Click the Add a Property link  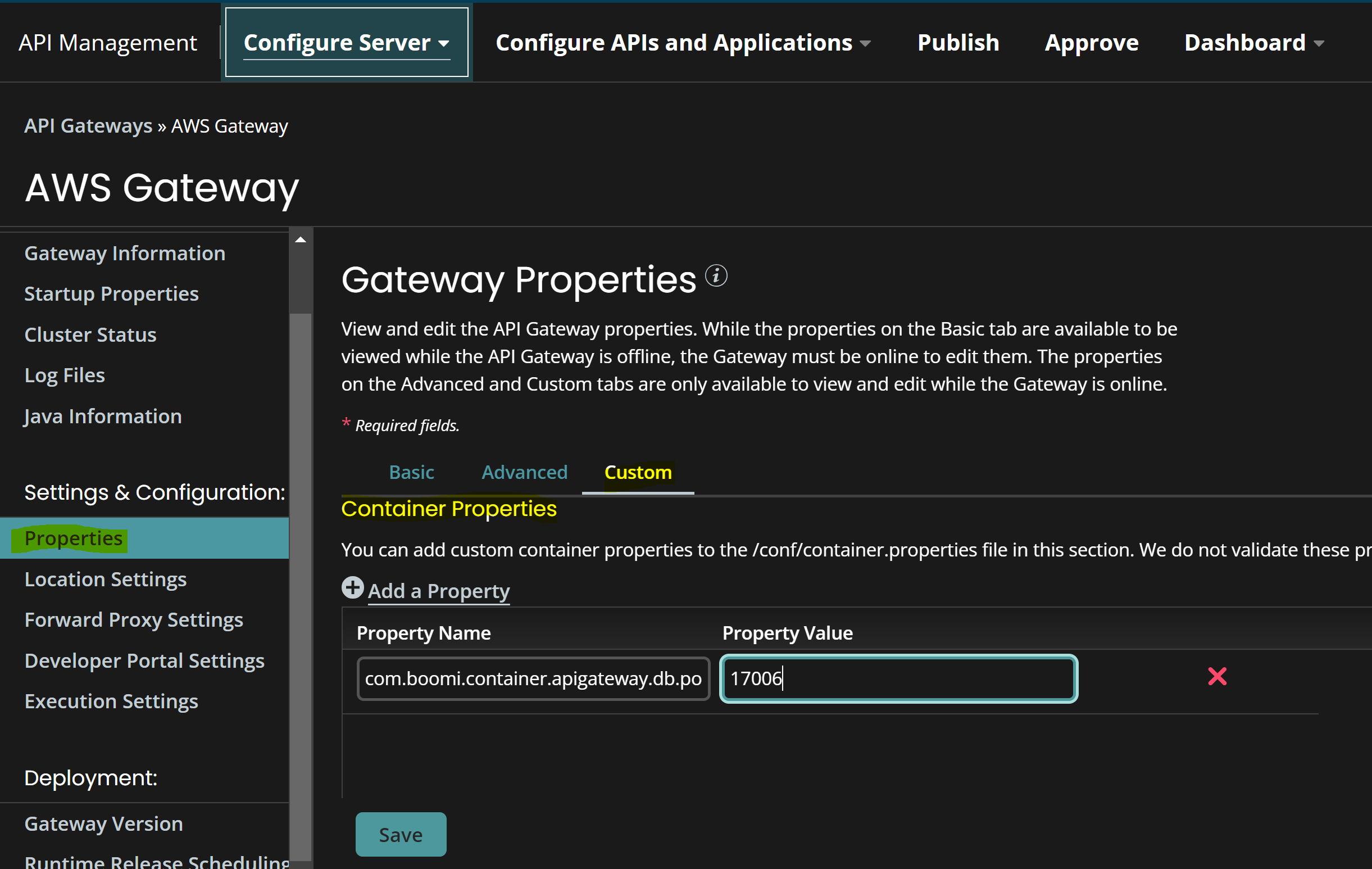[x=439, y=591]
